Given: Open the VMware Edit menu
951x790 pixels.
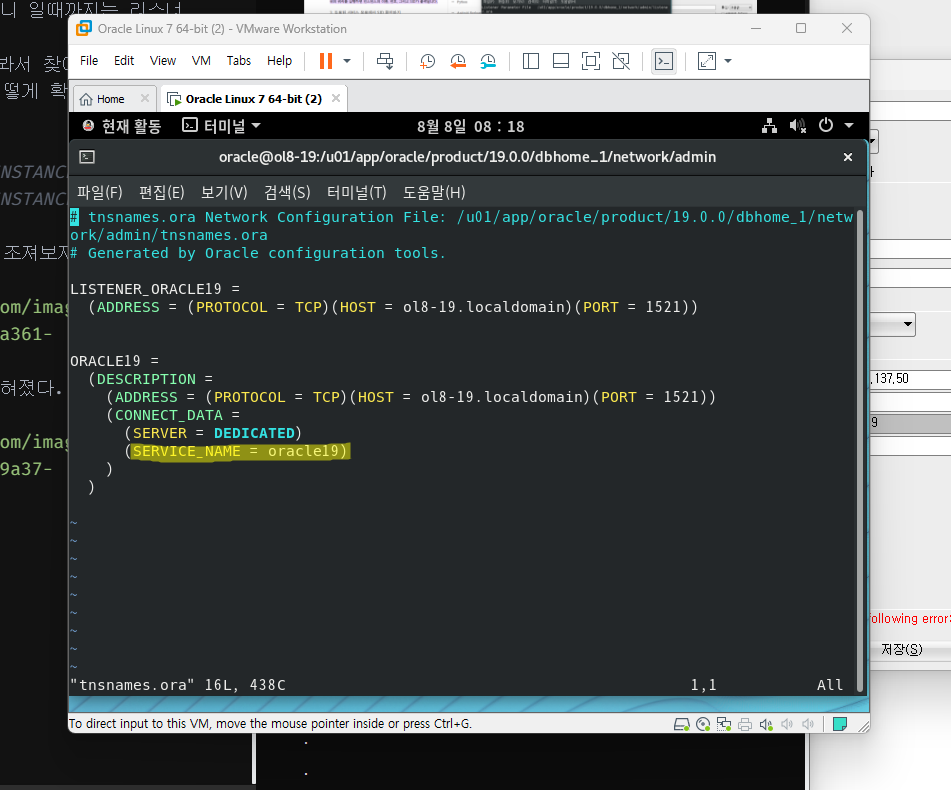Looking at the screenshot, I should (124, 61).
